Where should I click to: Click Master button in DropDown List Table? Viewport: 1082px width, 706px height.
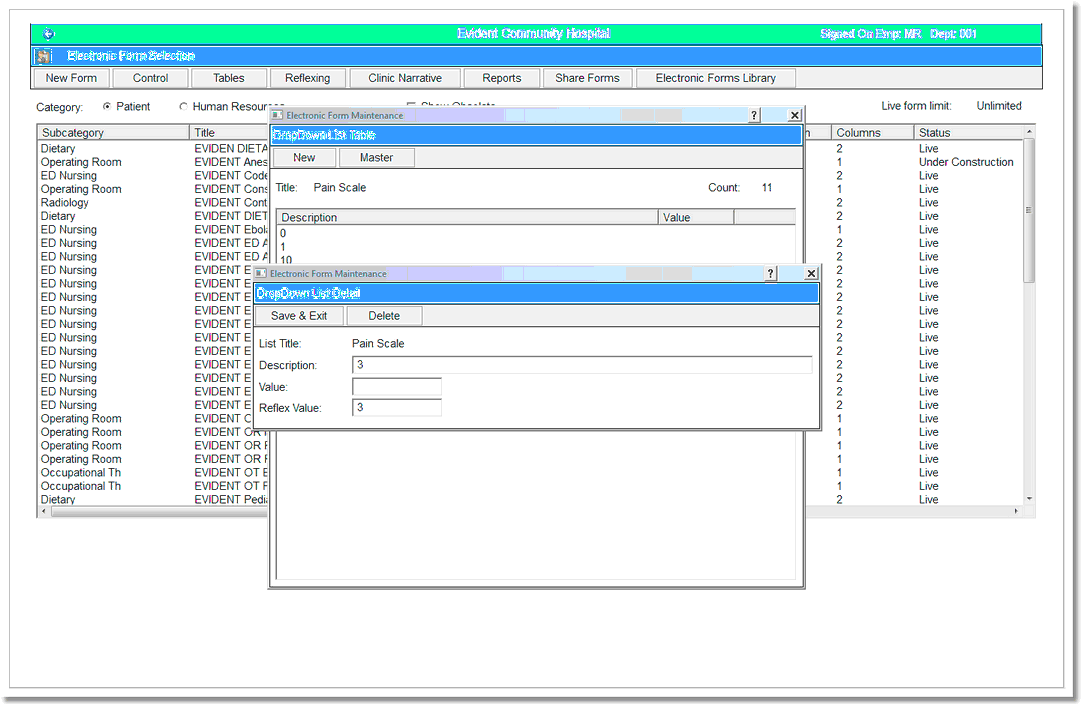click(376, 157)
